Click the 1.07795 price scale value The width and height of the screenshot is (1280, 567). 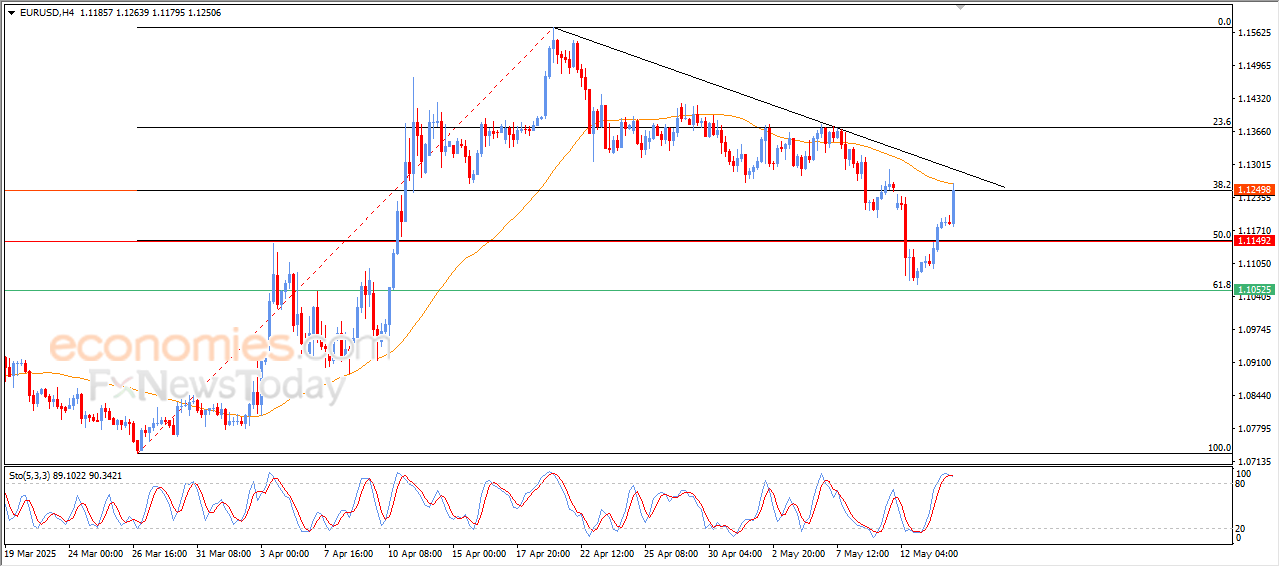tap(1255, 429)
